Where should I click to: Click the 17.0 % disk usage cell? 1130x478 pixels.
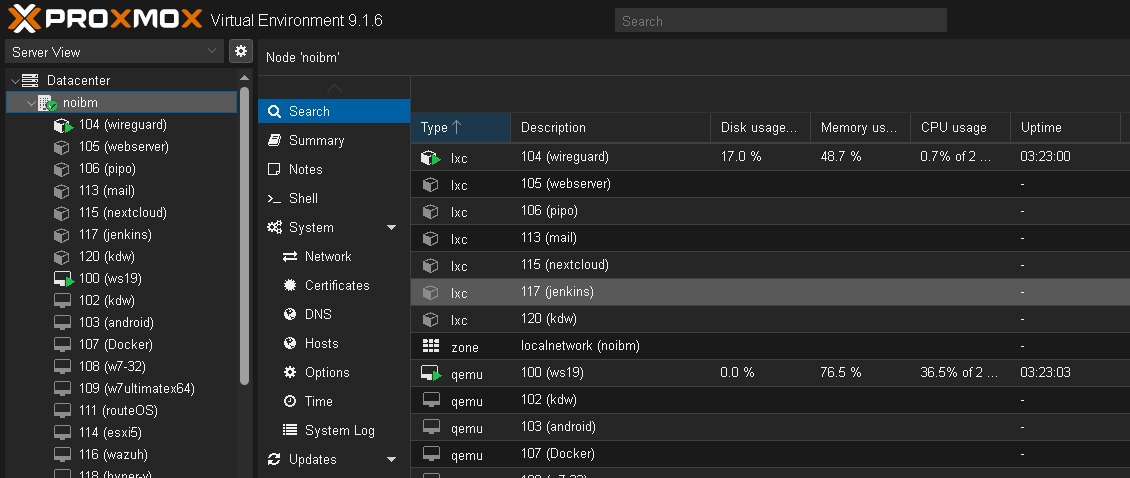[x=741, y=156]
